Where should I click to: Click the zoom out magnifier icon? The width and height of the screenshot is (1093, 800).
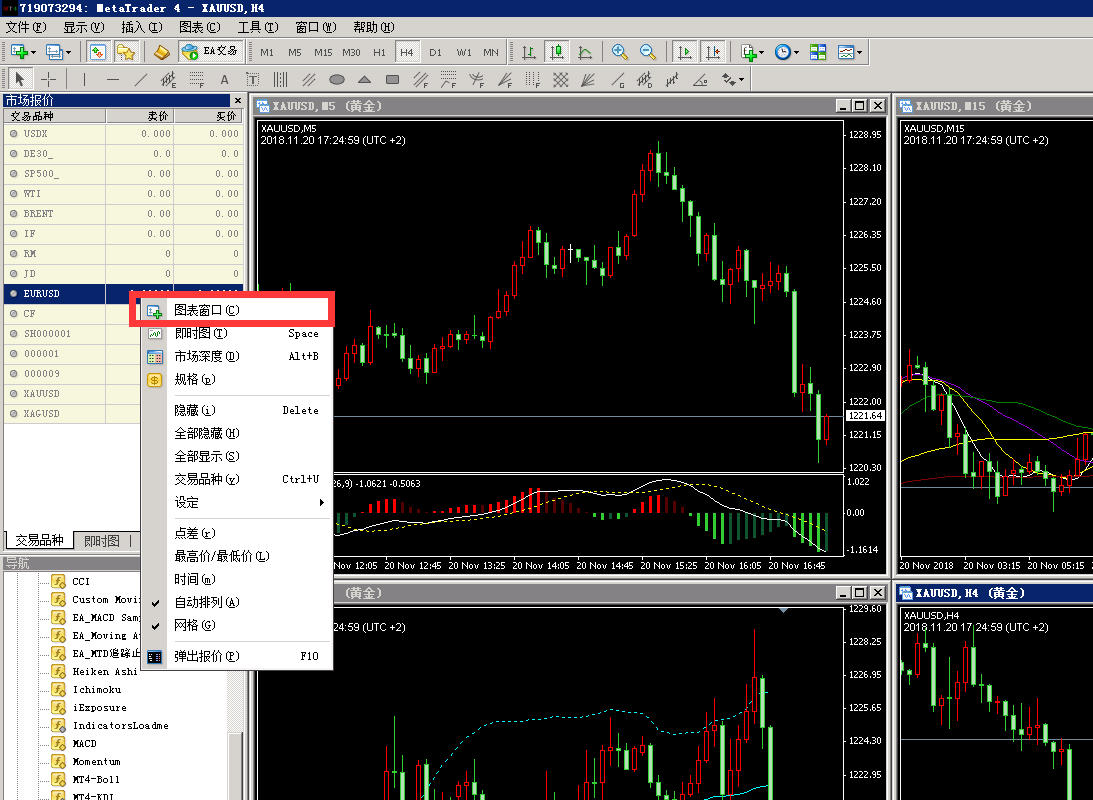coord(648,52)
